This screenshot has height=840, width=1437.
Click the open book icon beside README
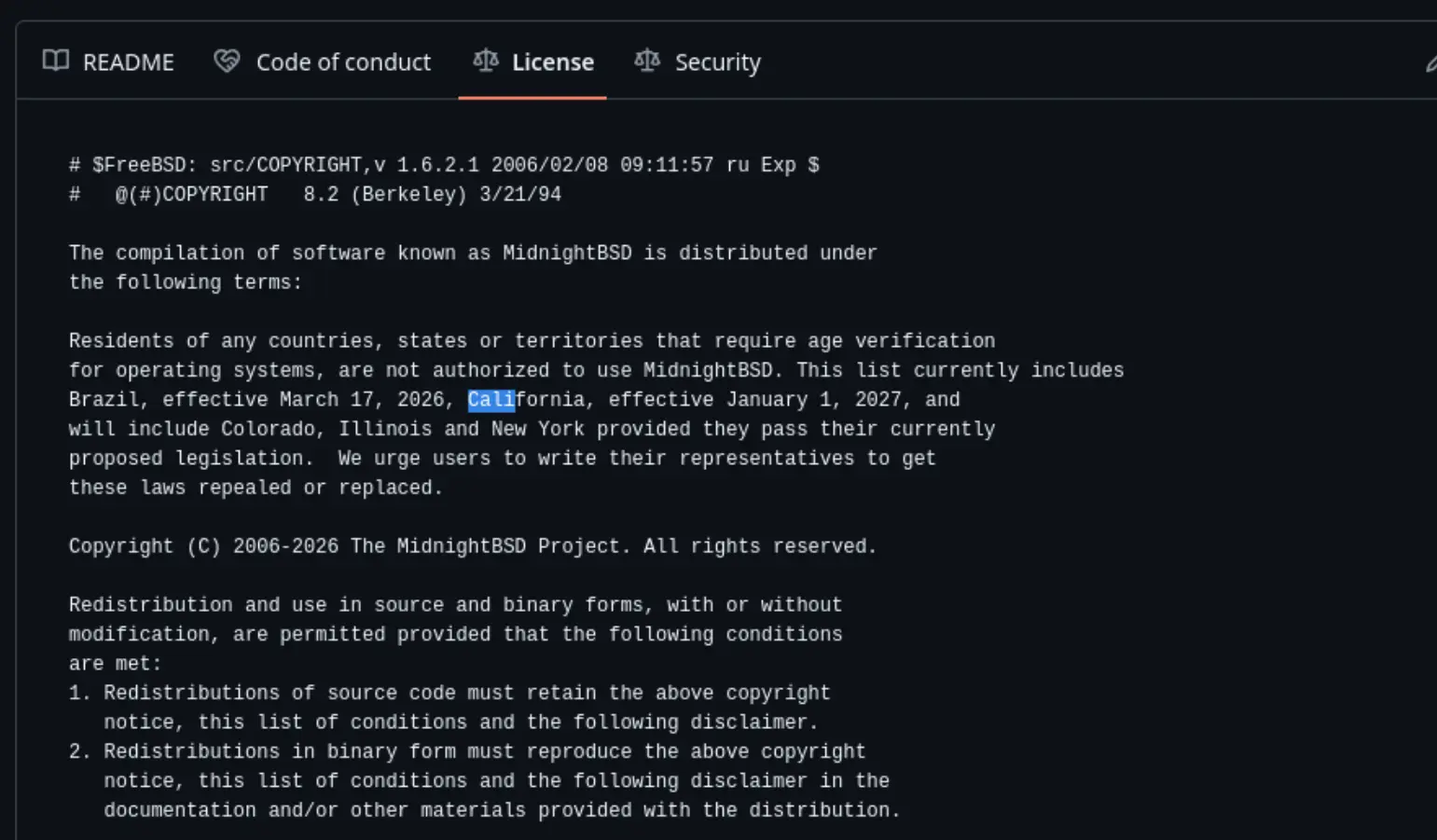click(x=55, y=61)
